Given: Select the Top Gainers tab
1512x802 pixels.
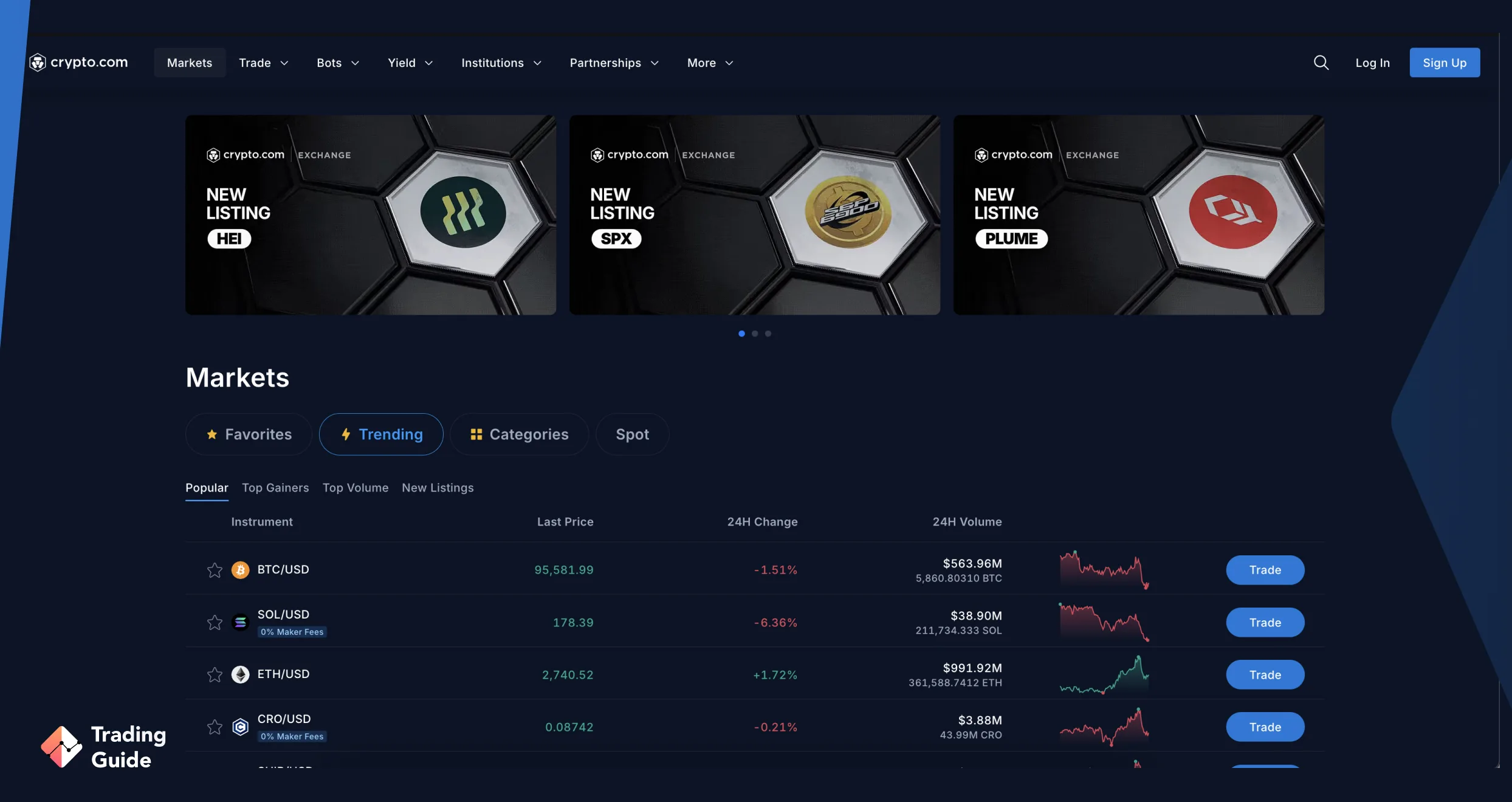Looking at the screenshot, I should click(x=275, y=488).
